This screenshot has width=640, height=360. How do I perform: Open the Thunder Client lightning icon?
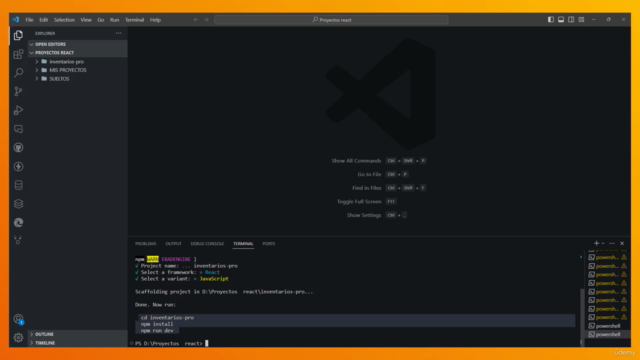[x=18, y=167]
